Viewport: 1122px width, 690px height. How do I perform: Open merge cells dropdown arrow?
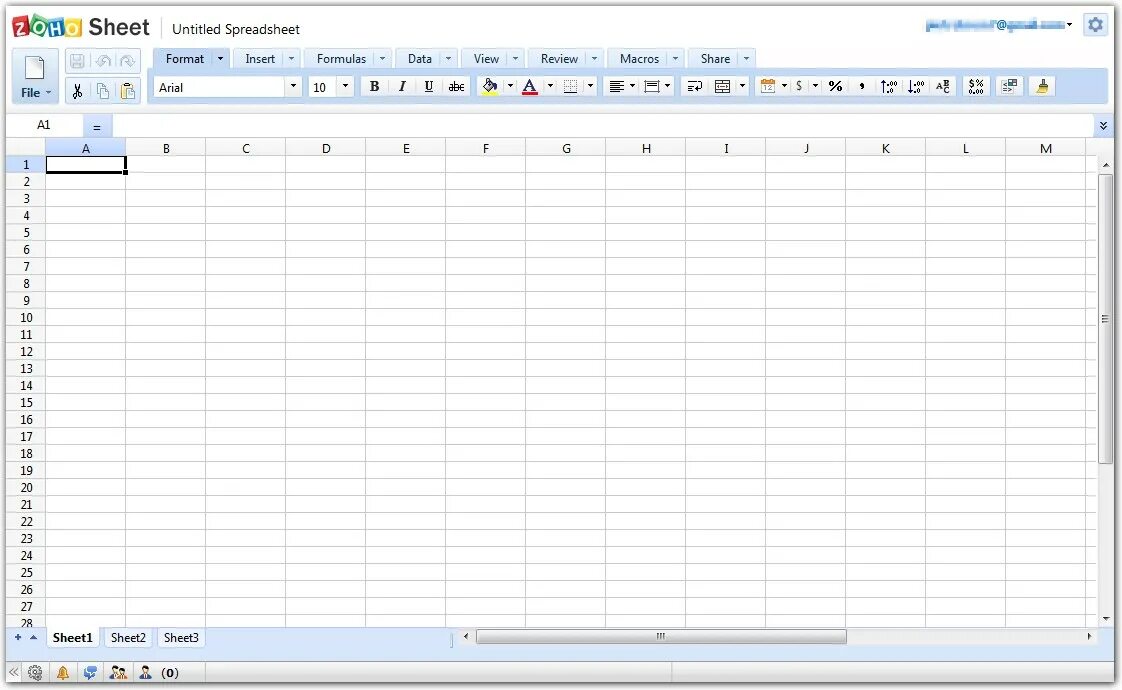[743, 86]
